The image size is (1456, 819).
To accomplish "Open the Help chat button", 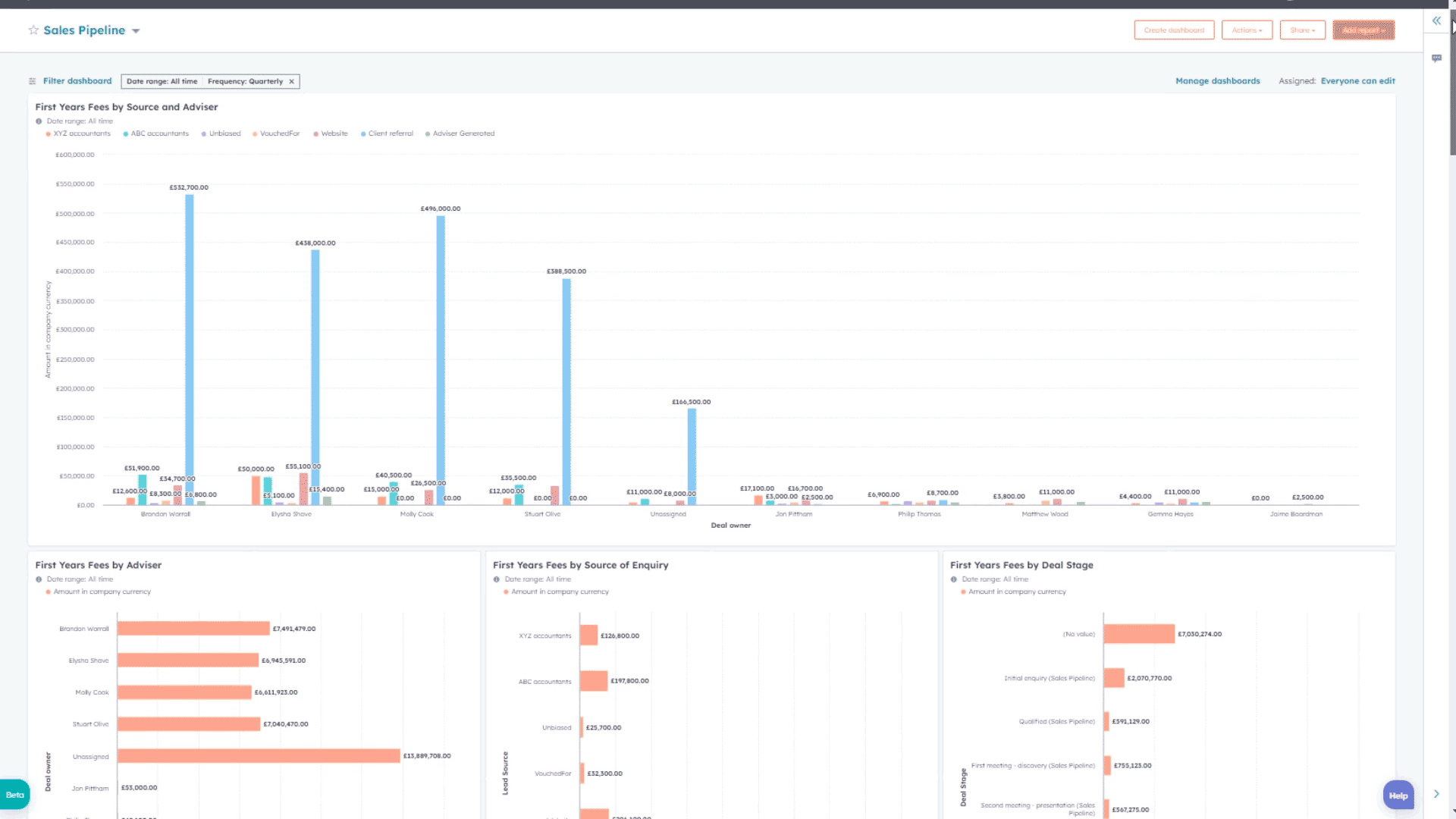I will click(1398, 795).
